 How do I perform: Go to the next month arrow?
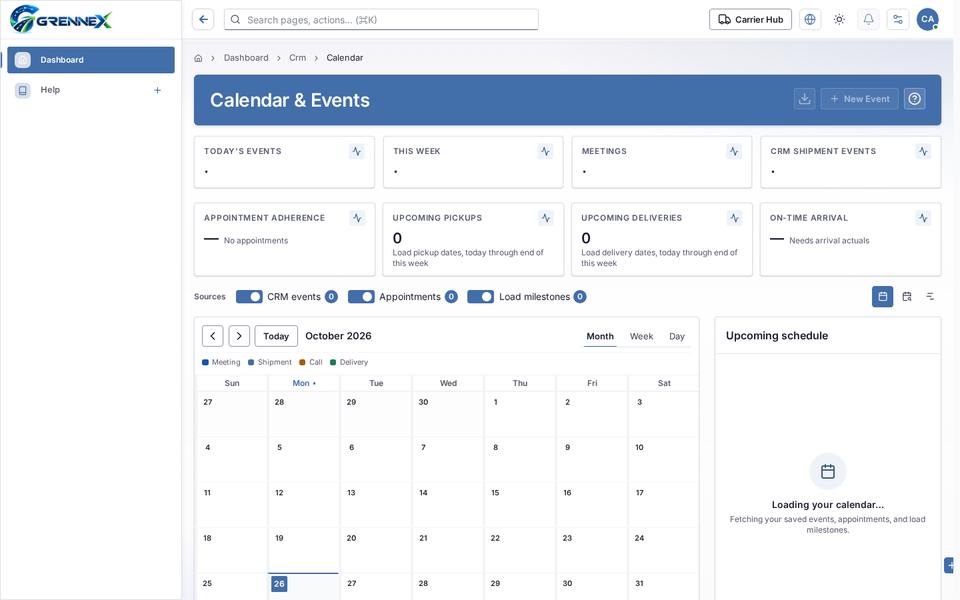click(x=239, y=336)
